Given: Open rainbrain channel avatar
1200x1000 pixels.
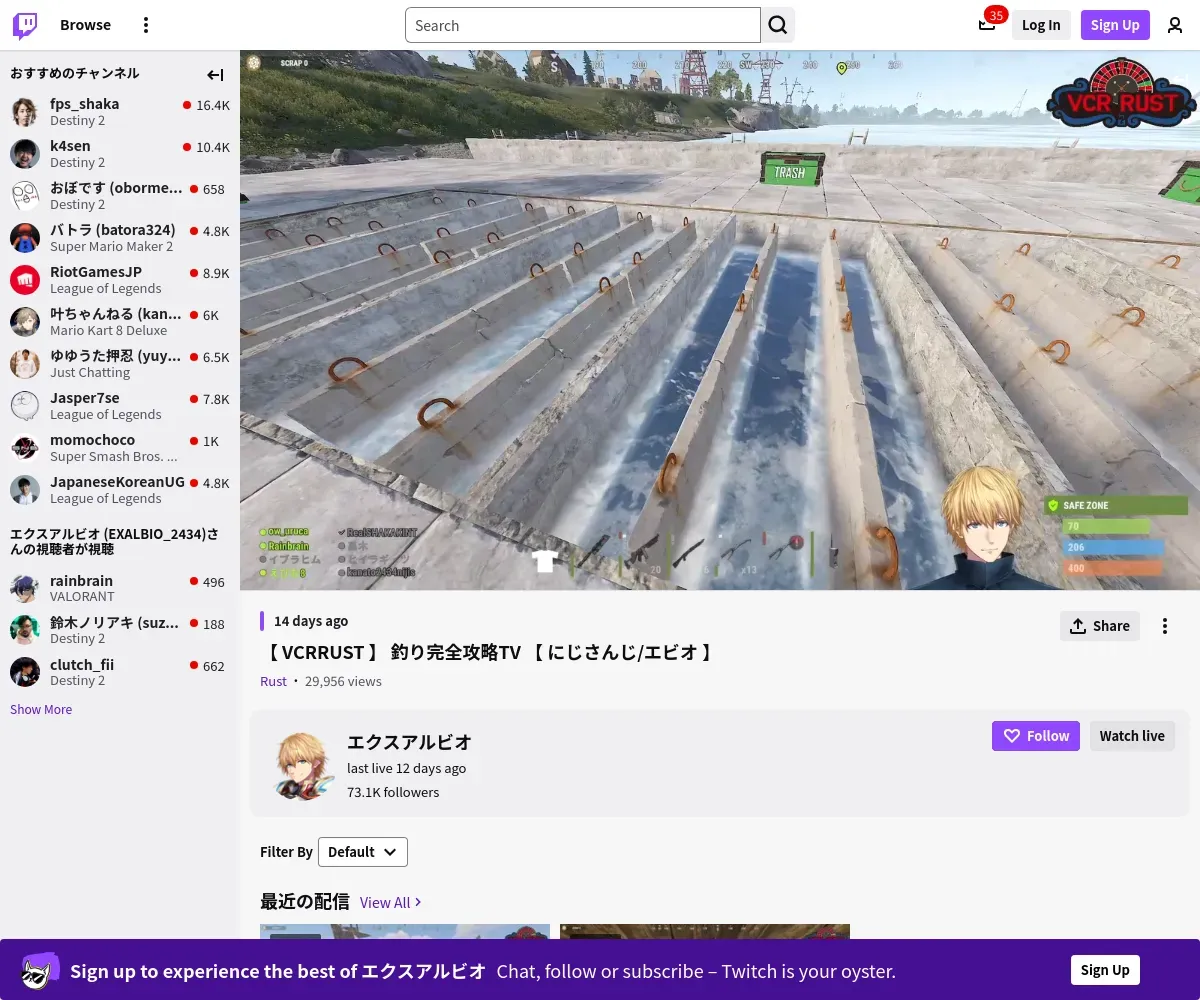Looking at the screenshot, I should point(25,588).
